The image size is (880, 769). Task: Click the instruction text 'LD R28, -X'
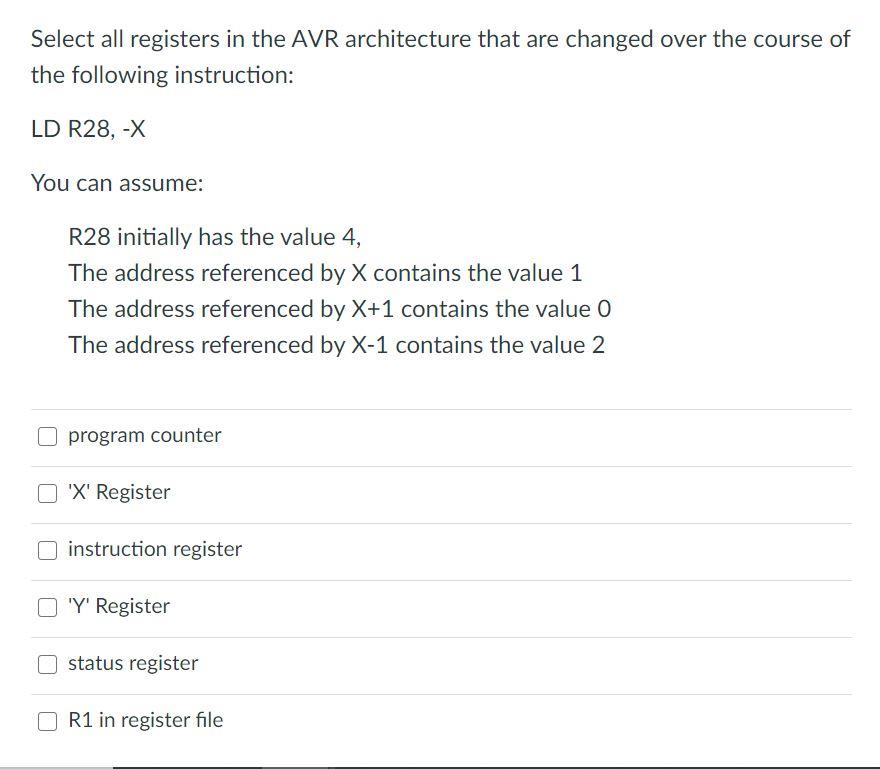[x=87, y=128]
